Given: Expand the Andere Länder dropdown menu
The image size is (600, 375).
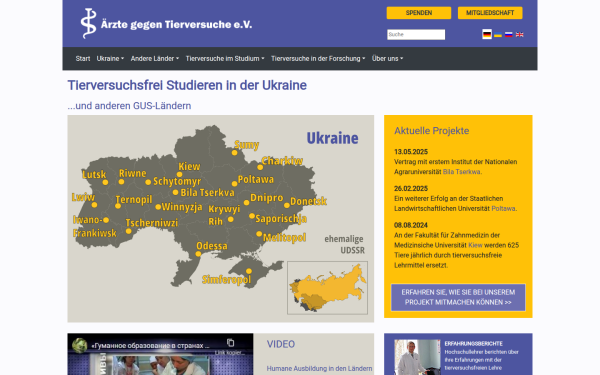Looking at the screenshot, I should pos(155,59).
